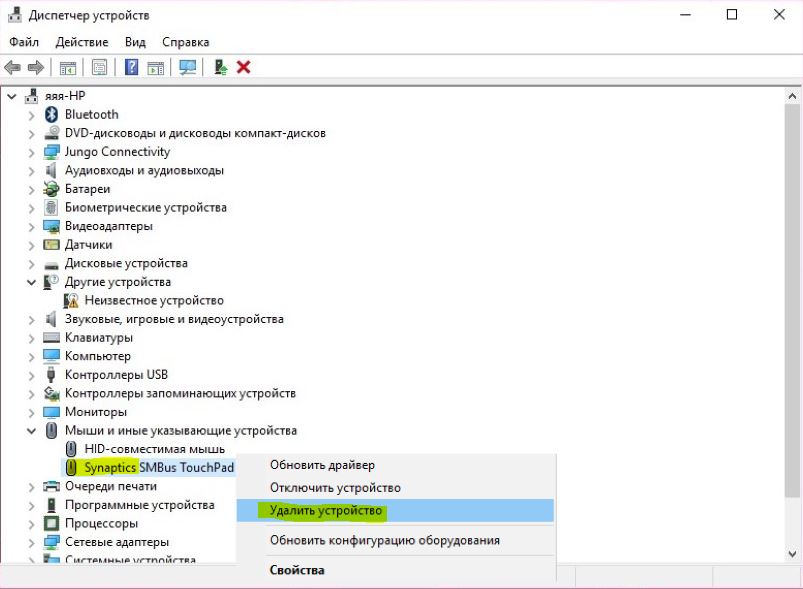
Task: Click the Bluetooth category icon
Action: (51, 114)
